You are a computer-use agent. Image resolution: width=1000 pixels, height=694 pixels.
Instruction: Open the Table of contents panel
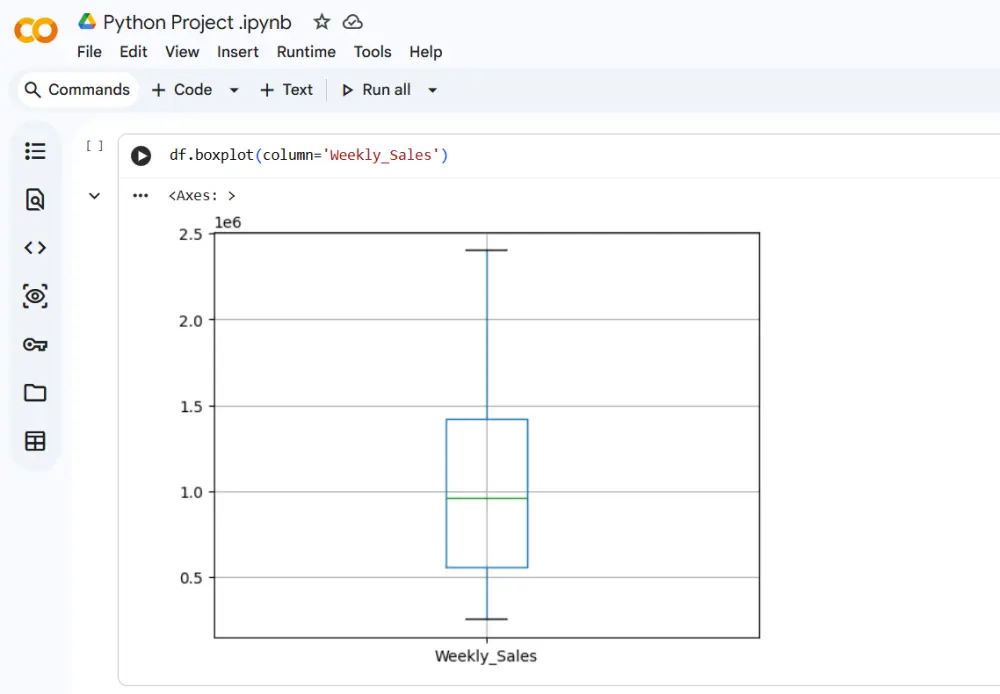pos(35,151)
